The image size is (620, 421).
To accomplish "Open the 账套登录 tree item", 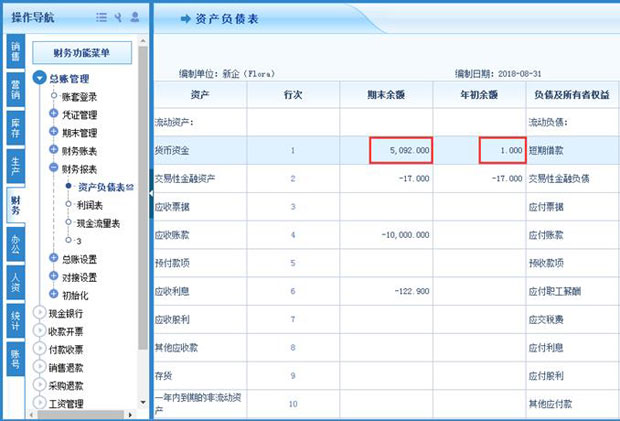I will click(79, 97).
